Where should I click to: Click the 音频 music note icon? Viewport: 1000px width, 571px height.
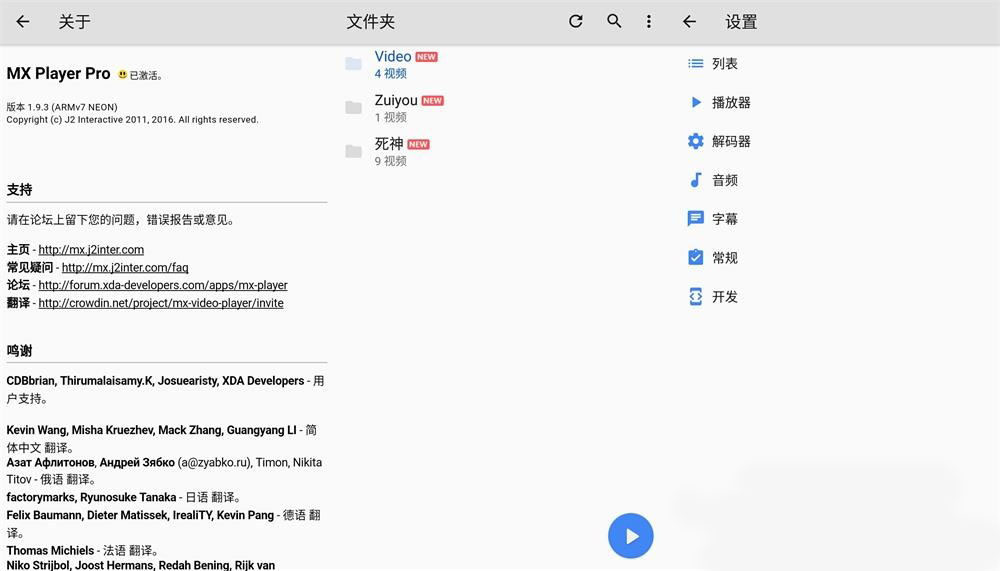[695, 180]
